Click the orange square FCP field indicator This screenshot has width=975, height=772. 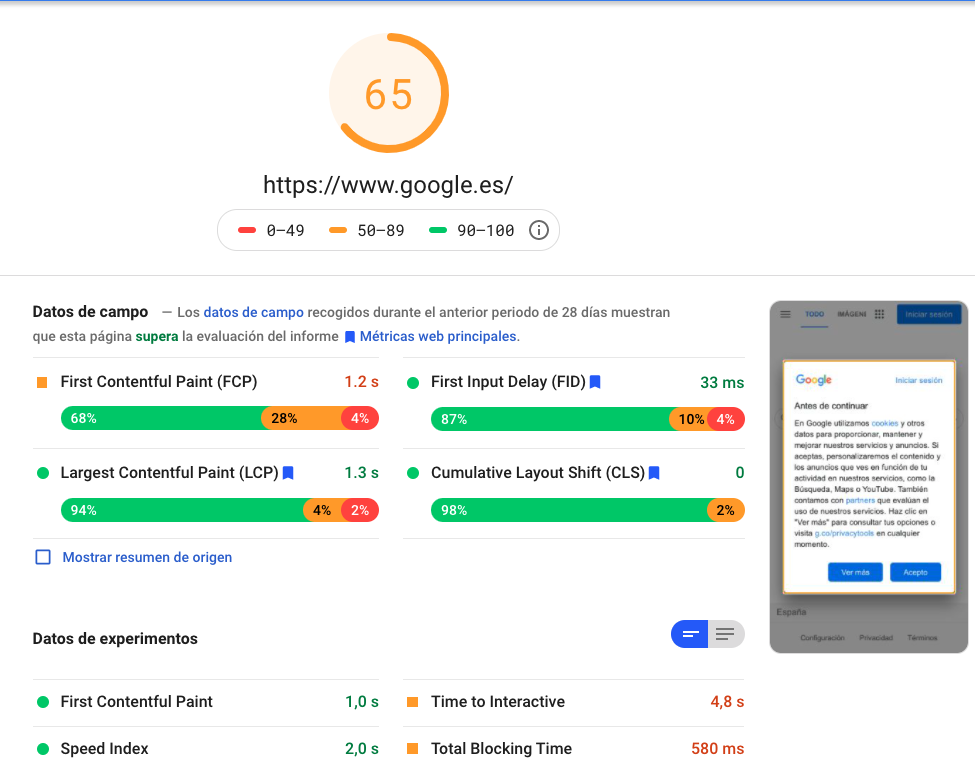pos(42,382)
